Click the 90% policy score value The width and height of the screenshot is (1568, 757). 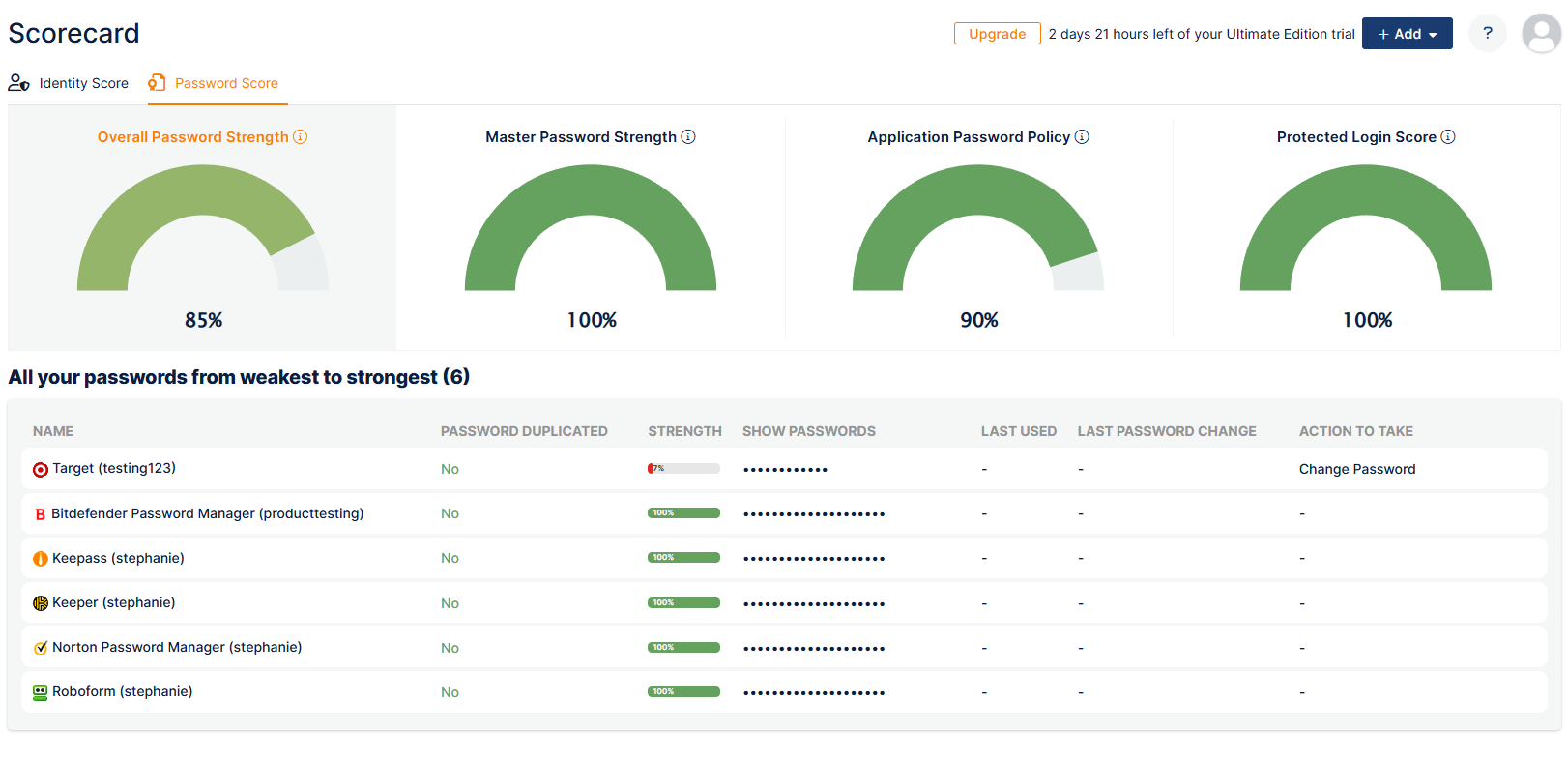(x=979, y=320)
